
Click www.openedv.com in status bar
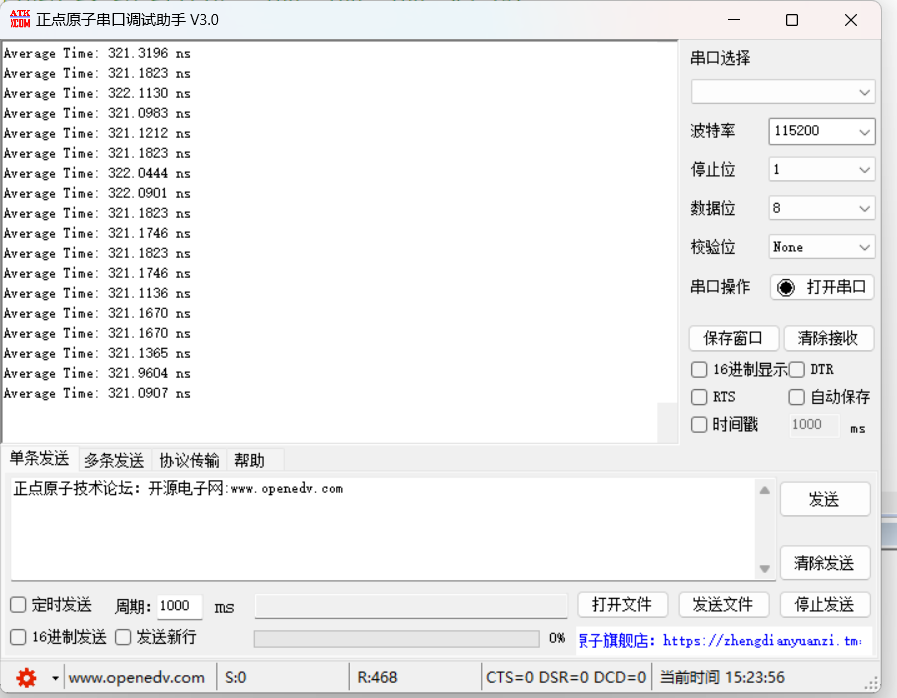137,678
